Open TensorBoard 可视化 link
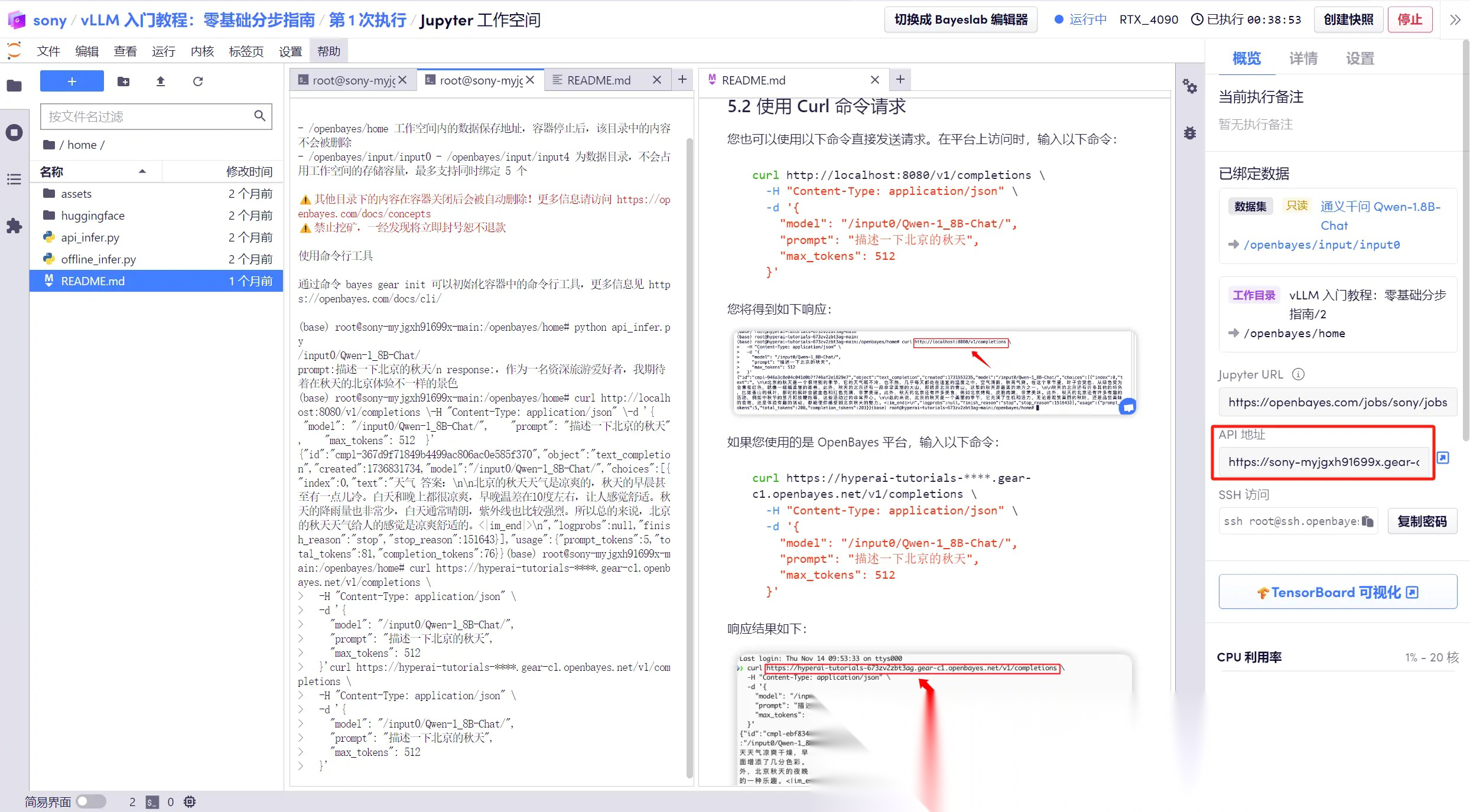 coord(1338,592)
